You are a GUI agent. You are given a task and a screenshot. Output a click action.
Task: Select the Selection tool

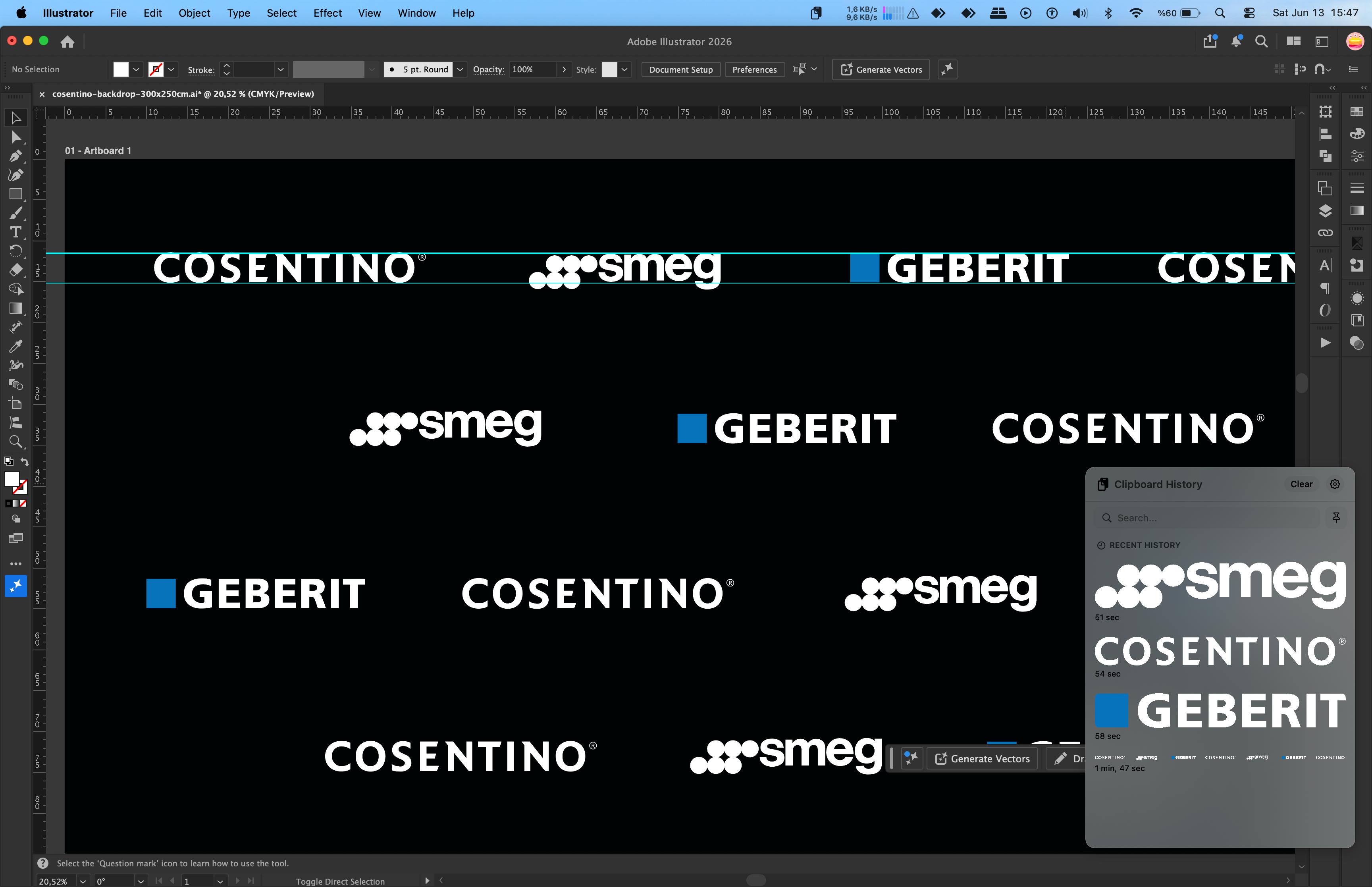(15, 118)
